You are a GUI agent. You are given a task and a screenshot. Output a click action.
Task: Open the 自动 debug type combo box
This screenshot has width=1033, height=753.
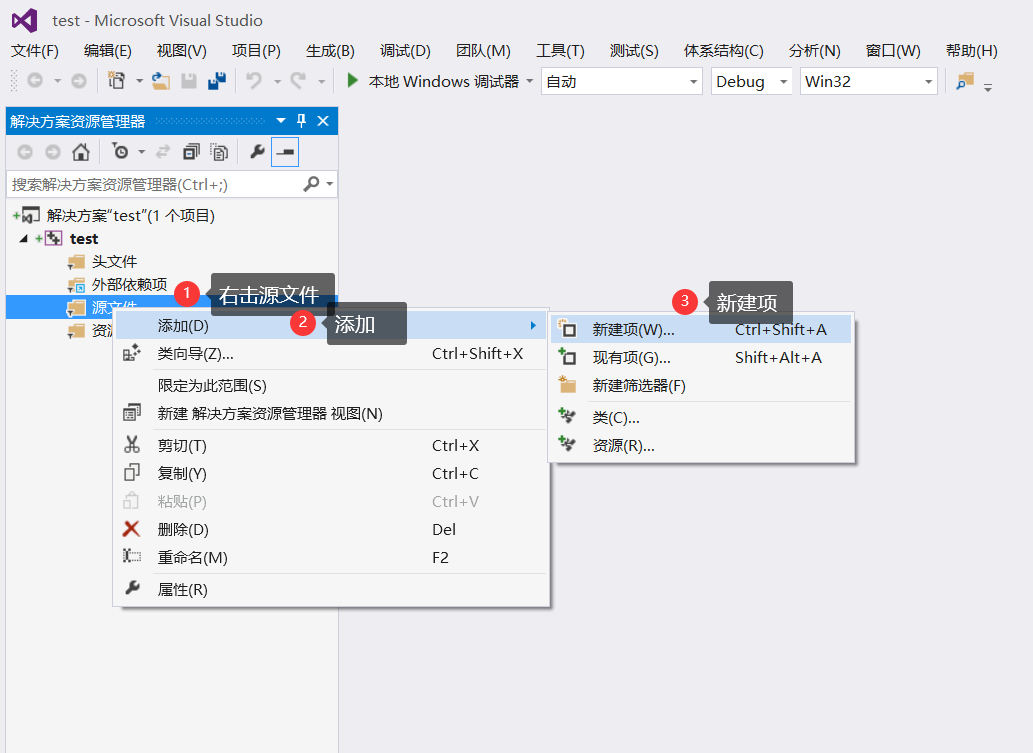pyautogui.click(x=621, y=81)
